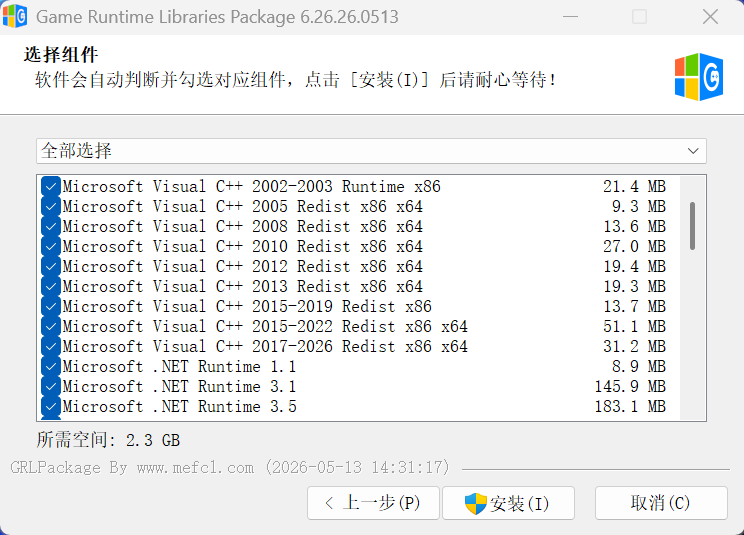Close the installer window
The height and width of the screenshot is (535, 744).
point(710,17)
